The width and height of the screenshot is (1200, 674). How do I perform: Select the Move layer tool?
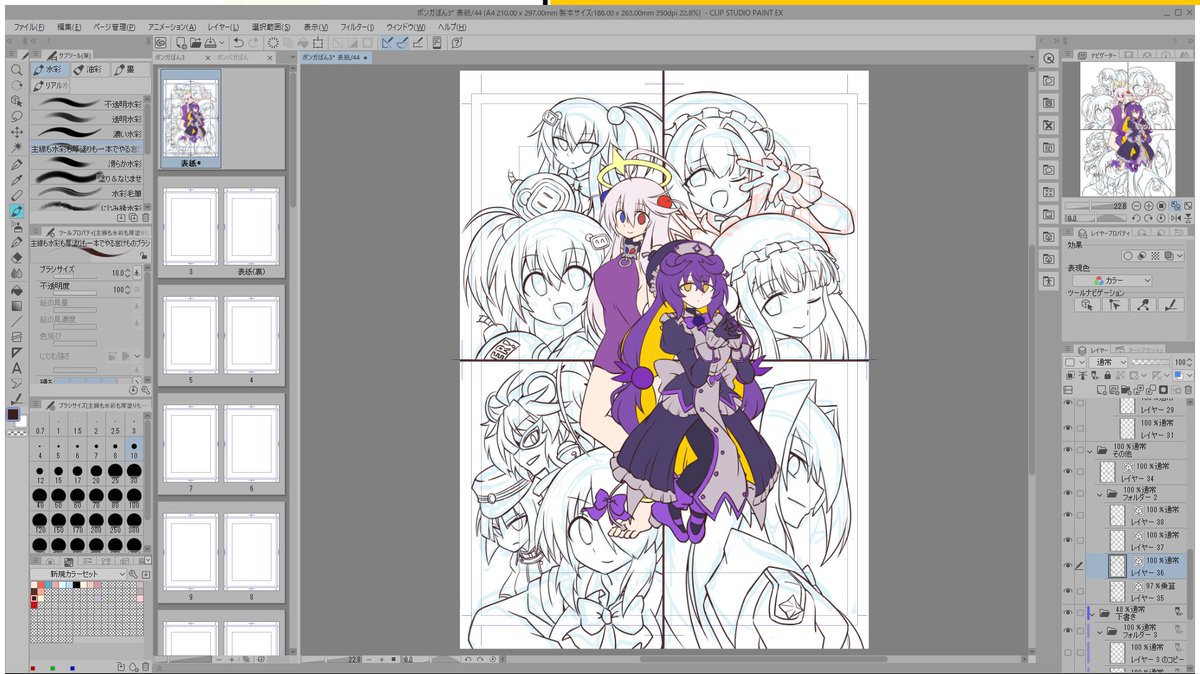point(16,132)
